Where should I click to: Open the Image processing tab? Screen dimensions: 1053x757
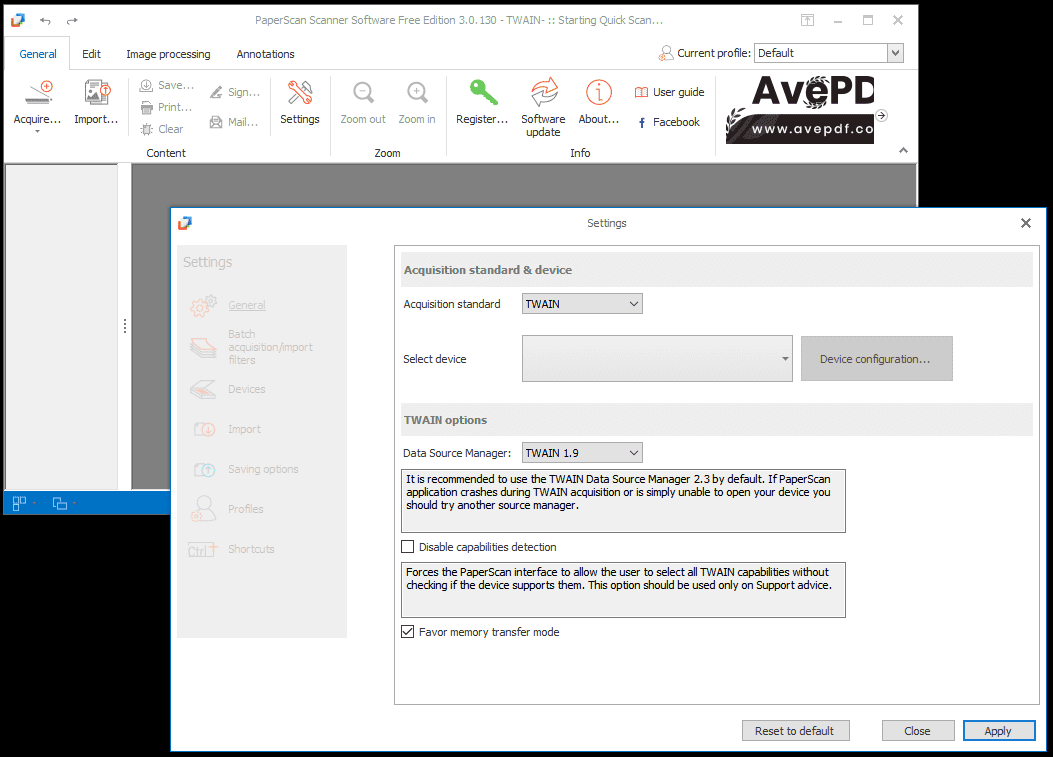[168, 54]
